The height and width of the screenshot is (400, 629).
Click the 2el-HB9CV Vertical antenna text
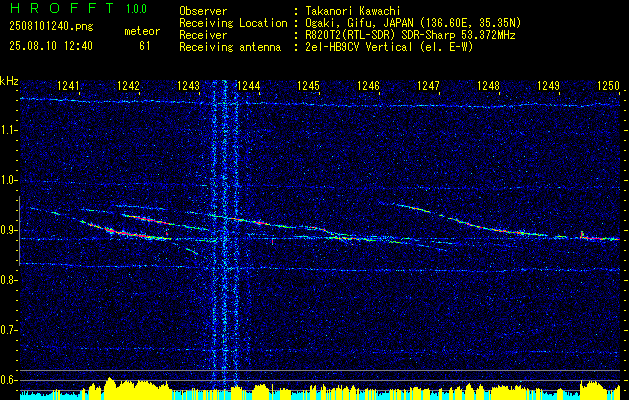[389, 47]
